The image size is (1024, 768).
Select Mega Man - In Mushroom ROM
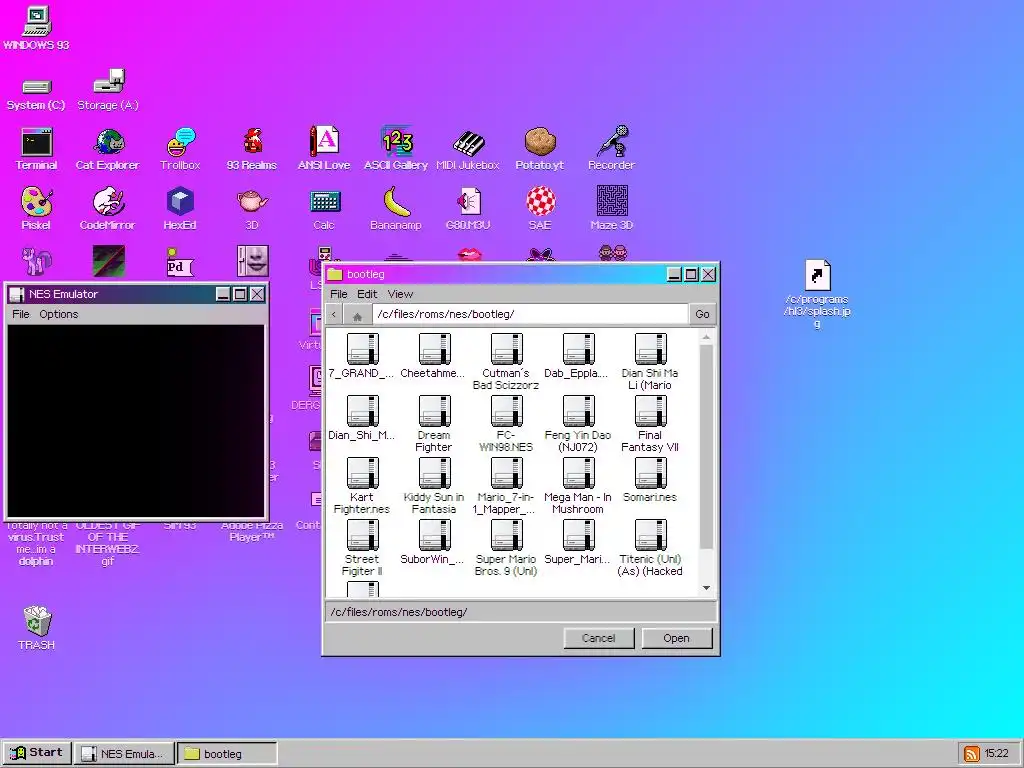tap(577, 487)
